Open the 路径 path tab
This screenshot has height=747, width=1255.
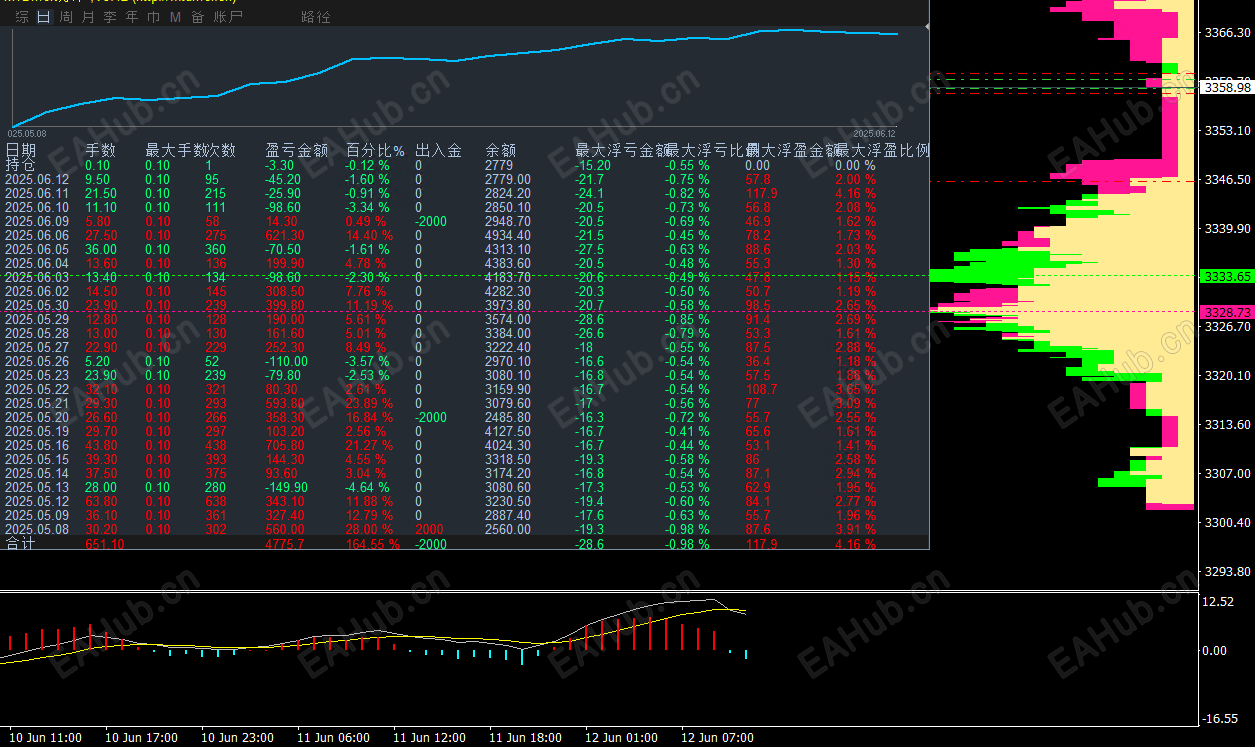tap(316, 17)
